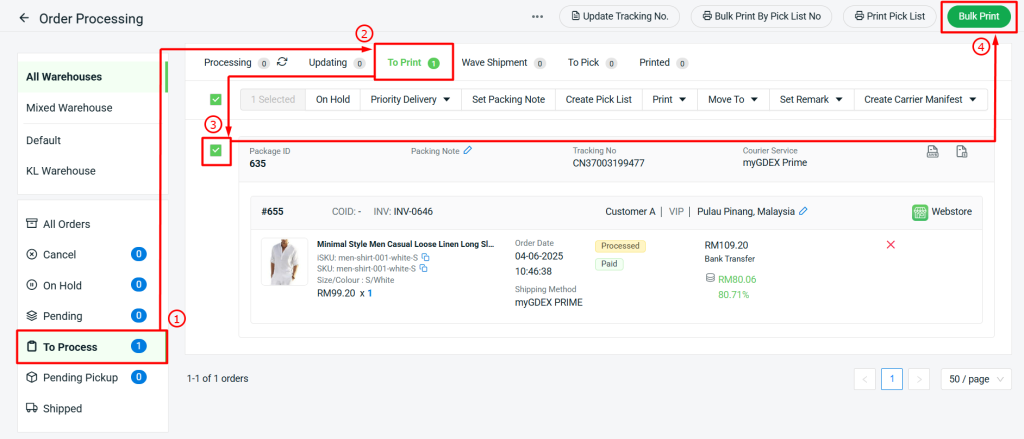Select All Warehouses in the warehouse list
Screen dimensions: 1024x439
(x=92, y=76)
